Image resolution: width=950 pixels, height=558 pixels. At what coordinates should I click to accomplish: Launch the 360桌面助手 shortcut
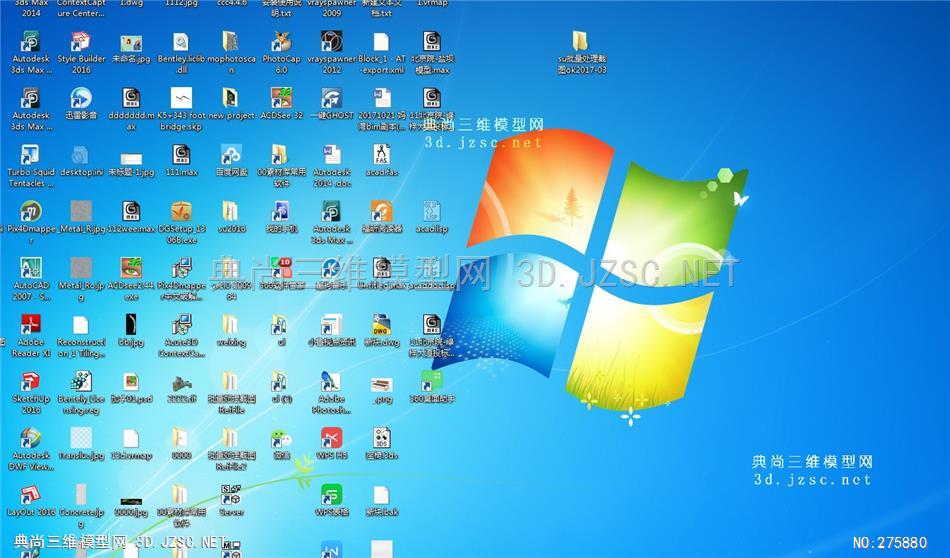[431, 382]
